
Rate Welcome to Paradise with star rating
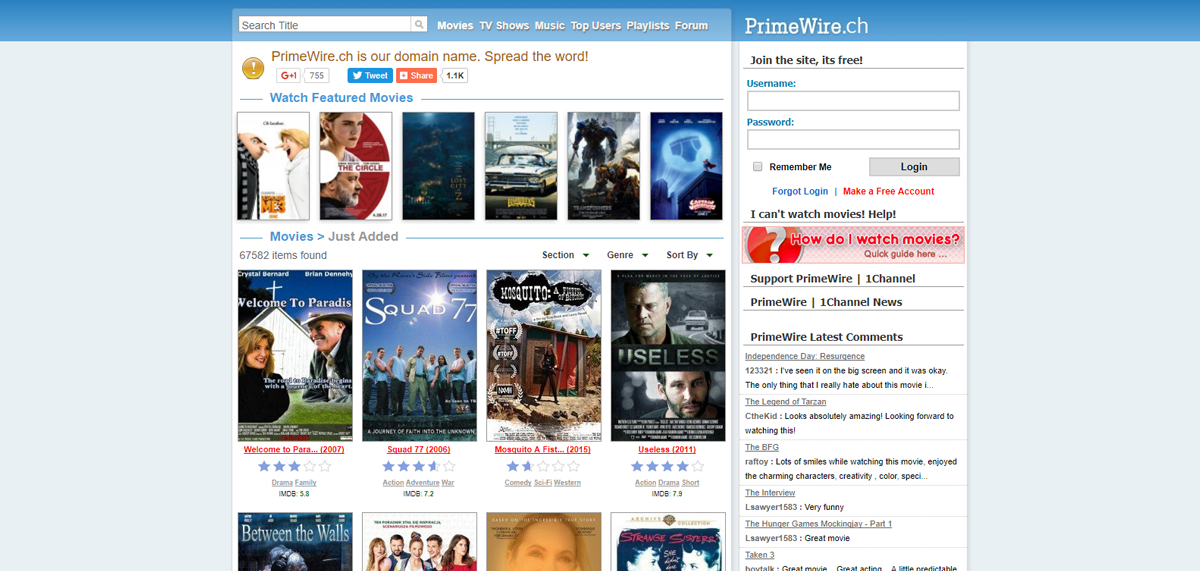[x=295, y=466]
